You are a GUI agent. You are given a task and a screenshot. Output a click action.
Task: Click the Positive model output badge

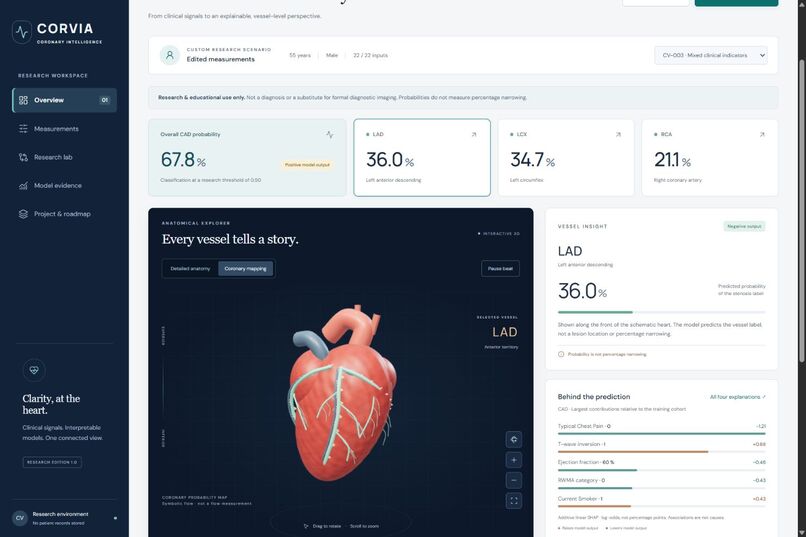307,164
